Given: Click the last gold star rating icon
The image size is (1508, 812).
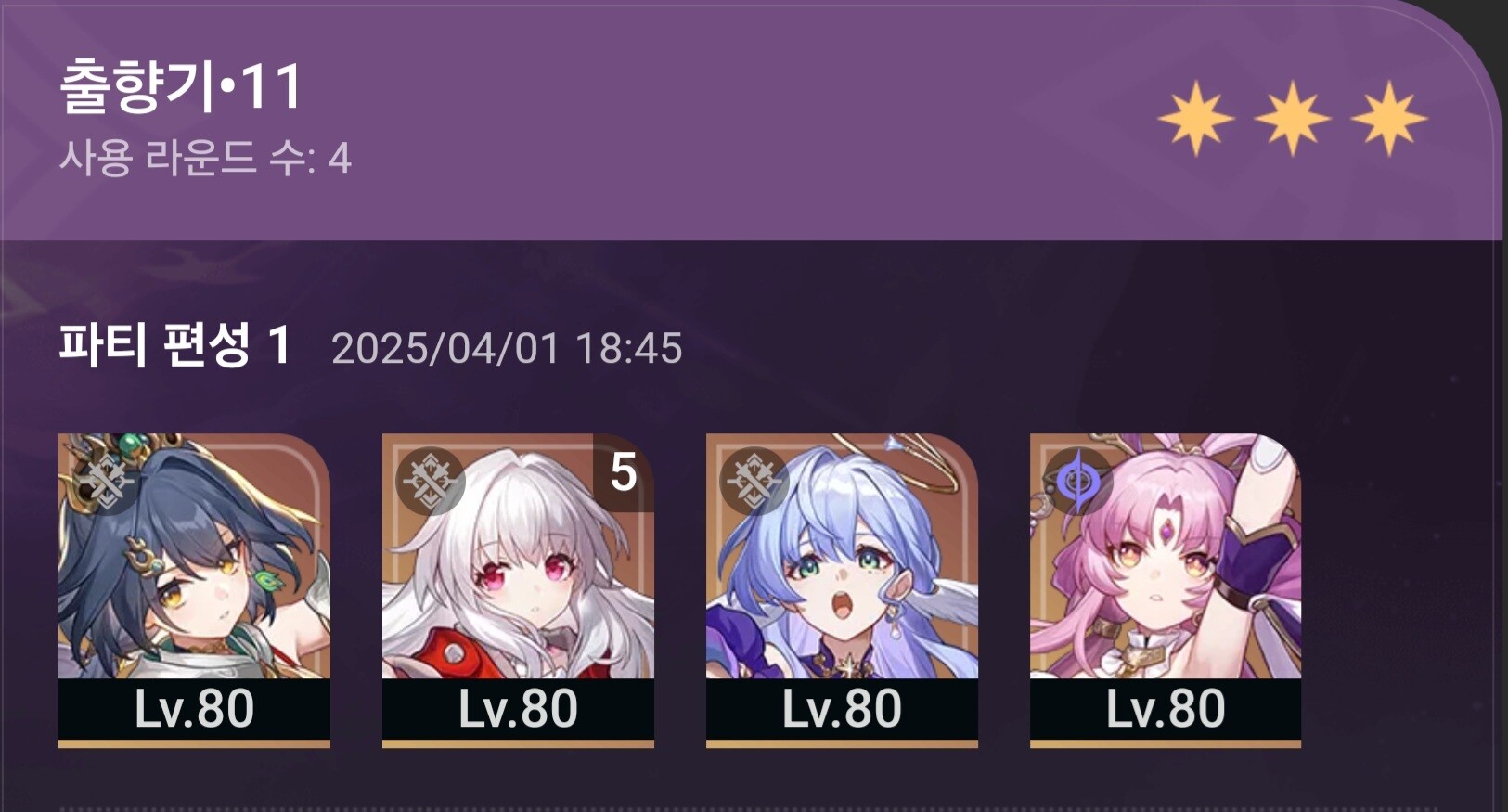Looking at the screenshot, I should pos(1389,118).
